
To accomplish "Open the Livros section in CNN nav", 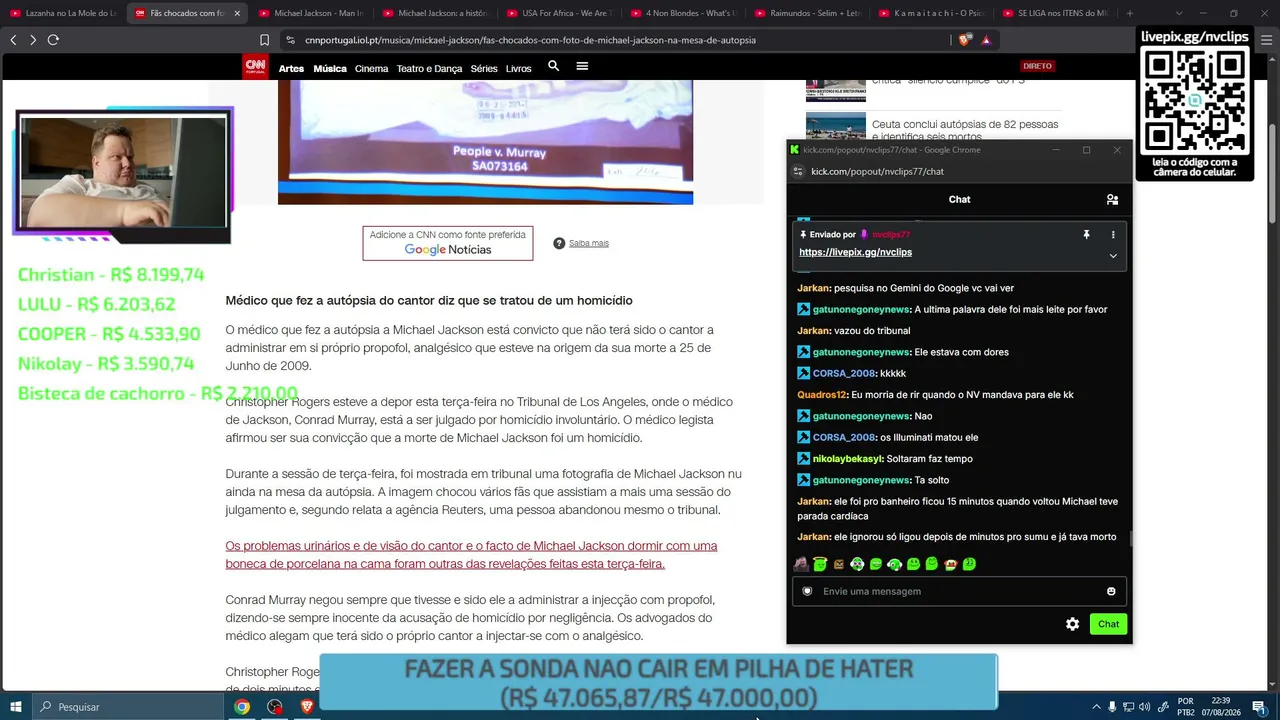I will (x=518, y=69).
